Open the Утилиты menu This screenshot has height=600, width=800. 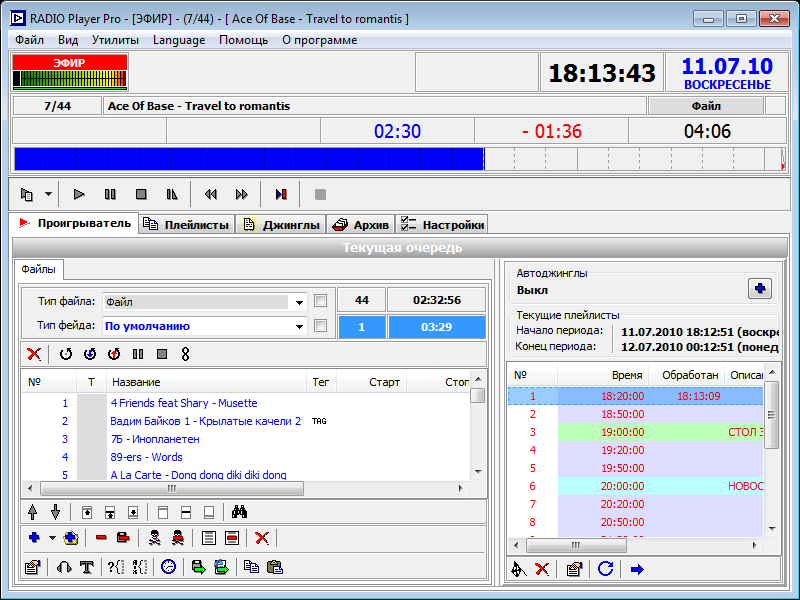tap(115, 40)
